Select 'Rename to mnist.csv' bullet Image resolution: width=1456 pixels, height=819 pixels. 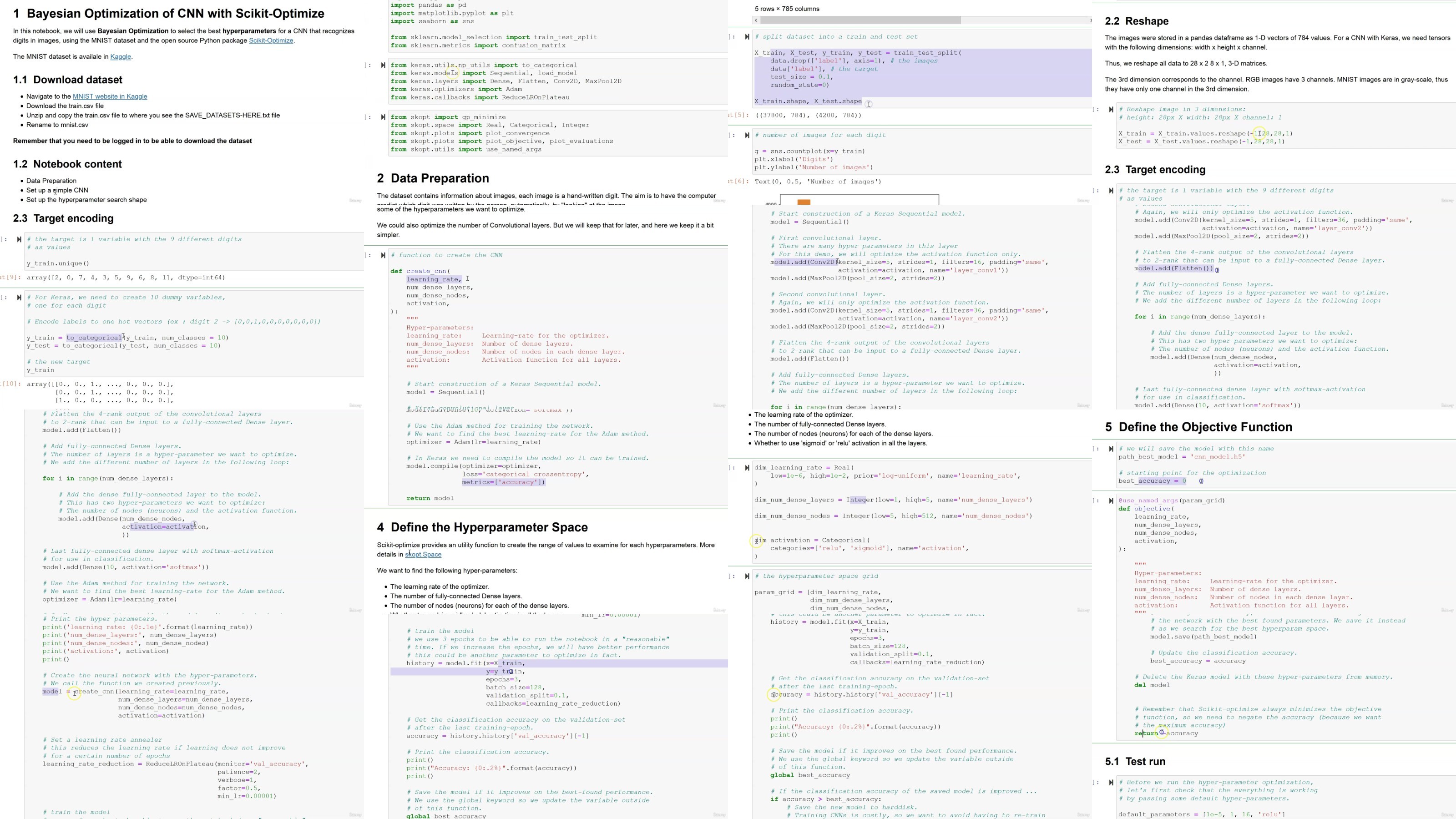(57, 125)
